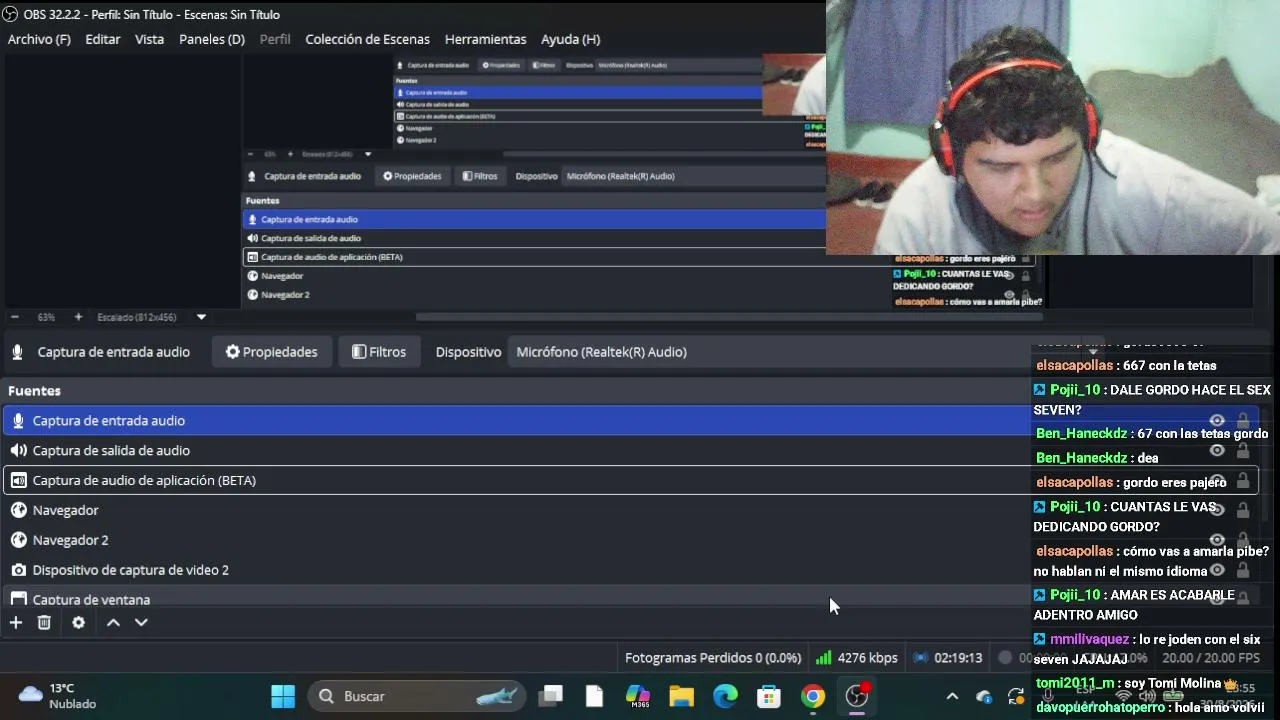This screenshot has width=1280, height=720.
Task: Open File Explorer from the taskbar
Action: (681, 696)
